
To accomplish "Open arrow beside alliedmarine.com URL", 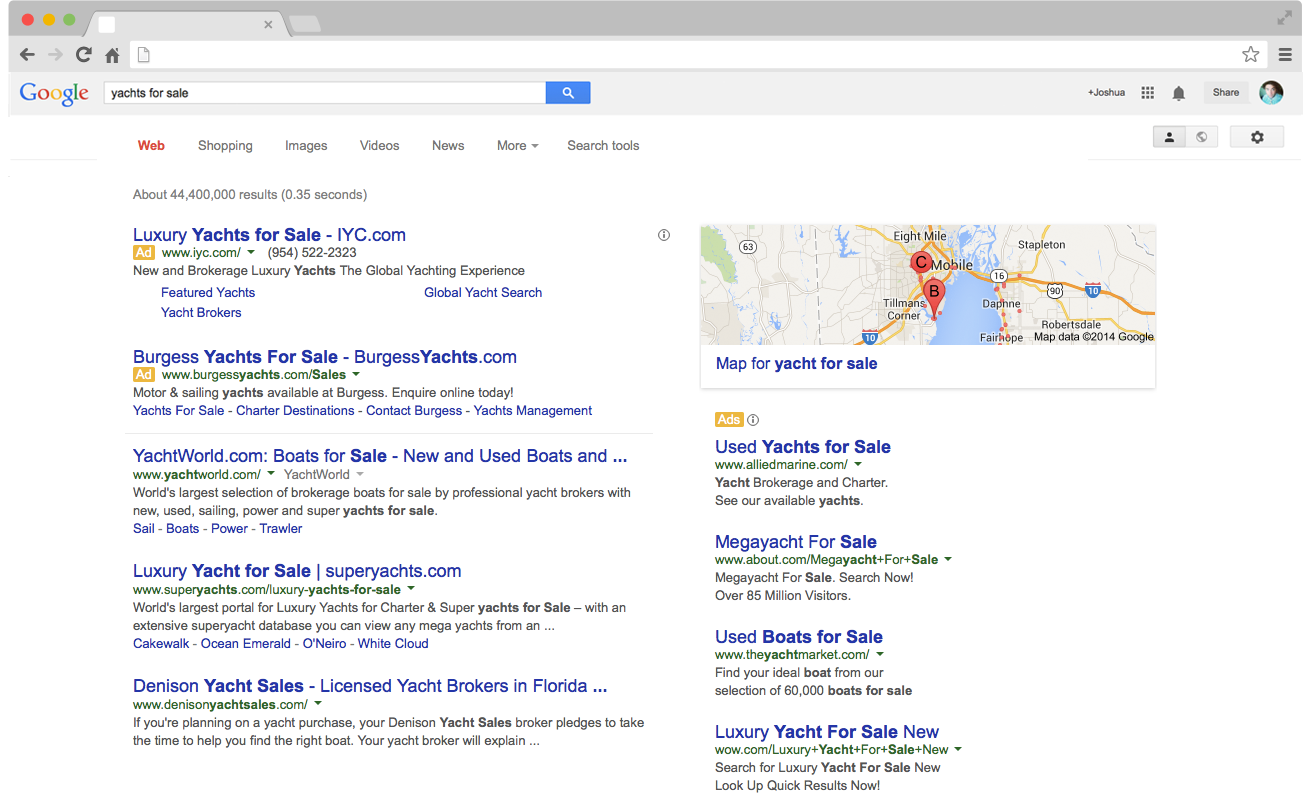I will point(858,464).
